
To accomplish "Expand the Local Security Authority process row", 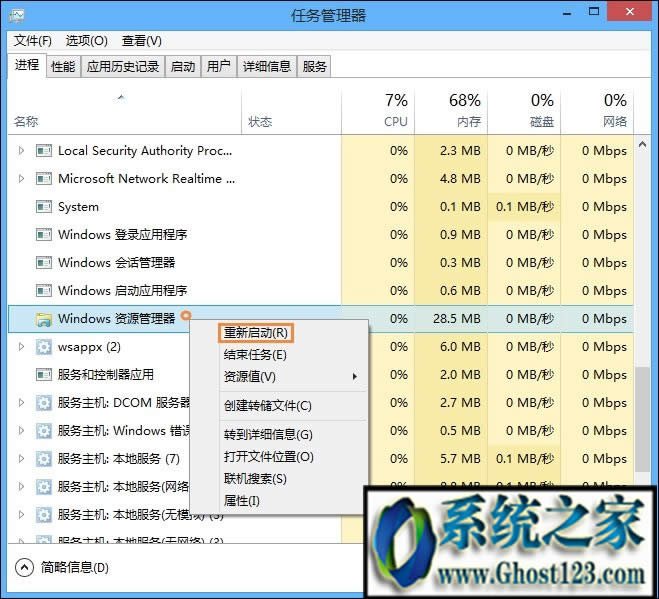I will point(22,151).
